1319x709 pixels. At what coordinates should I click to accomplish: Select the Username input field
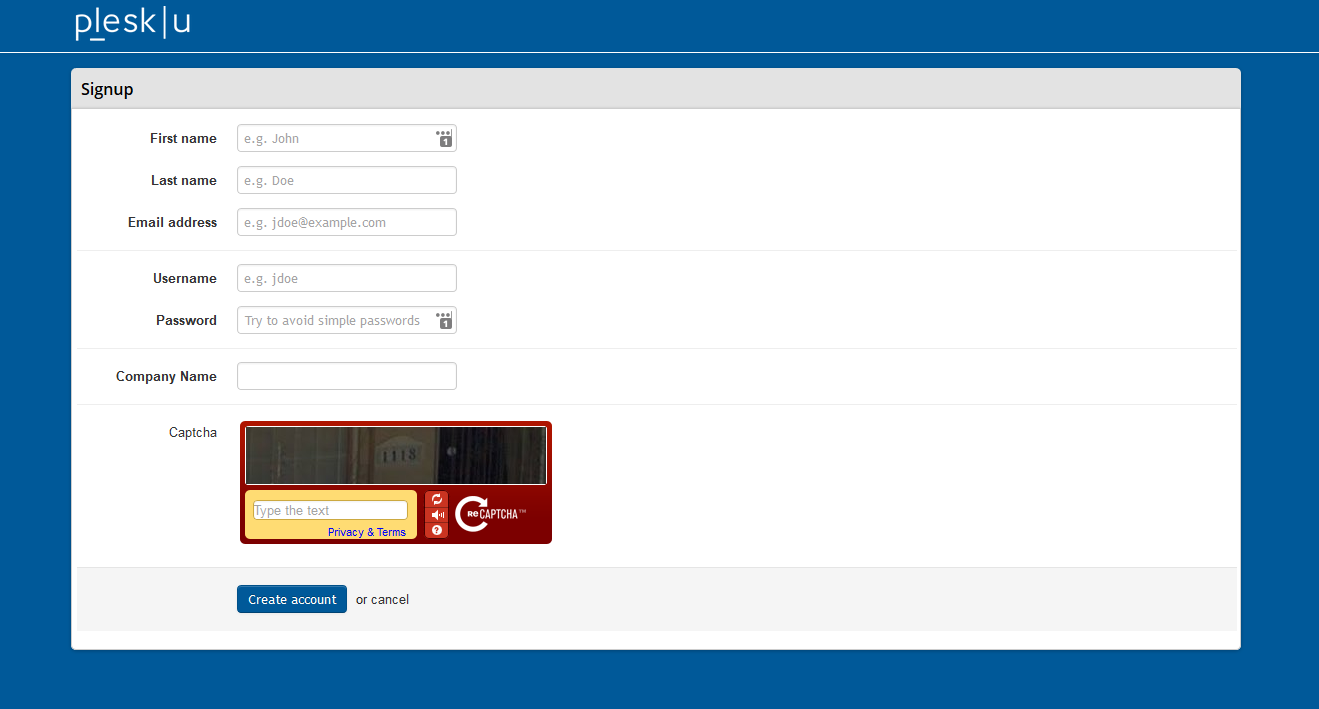pyautogui.click(x=347, y=278)
